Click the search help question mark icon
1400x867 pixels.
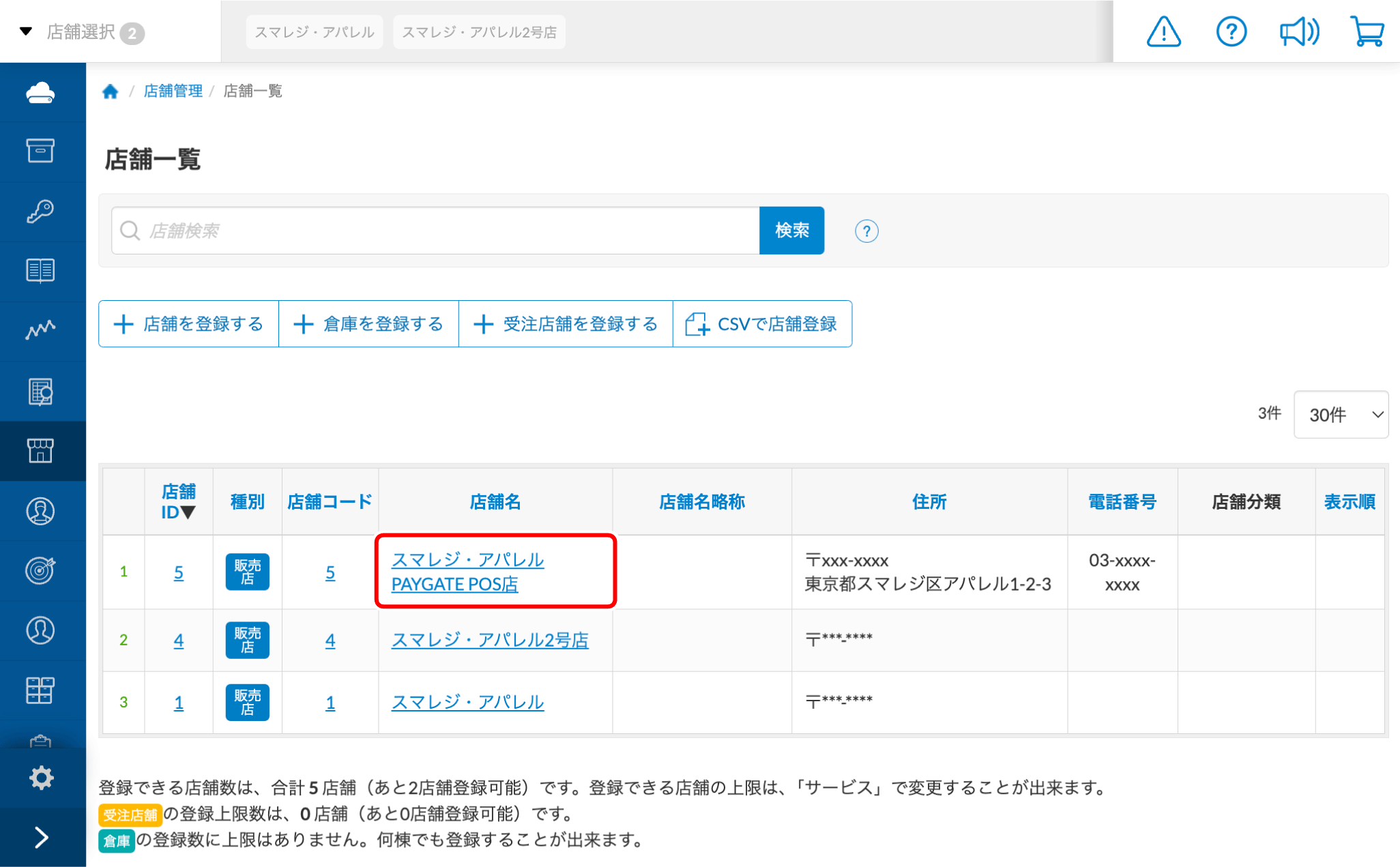tap(866, 231)
